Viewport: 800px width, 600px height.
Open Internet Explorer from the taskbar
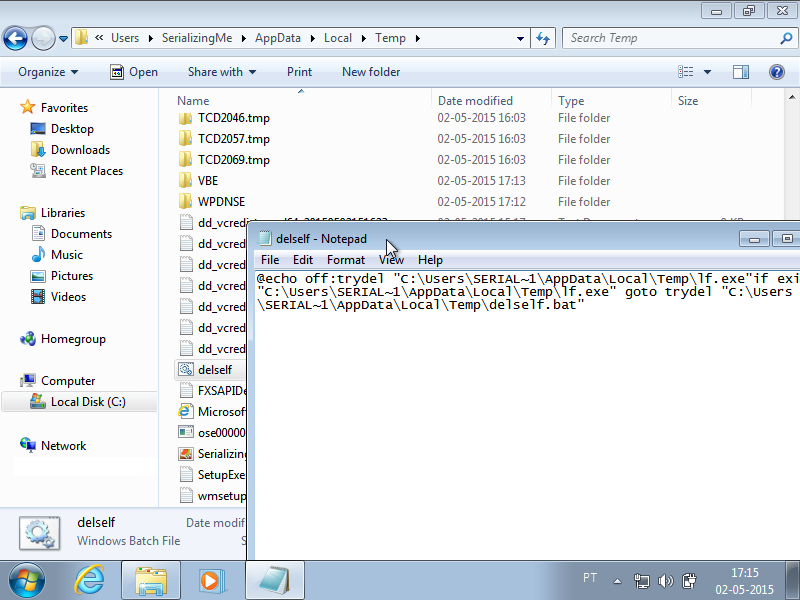tap(91, 579)
